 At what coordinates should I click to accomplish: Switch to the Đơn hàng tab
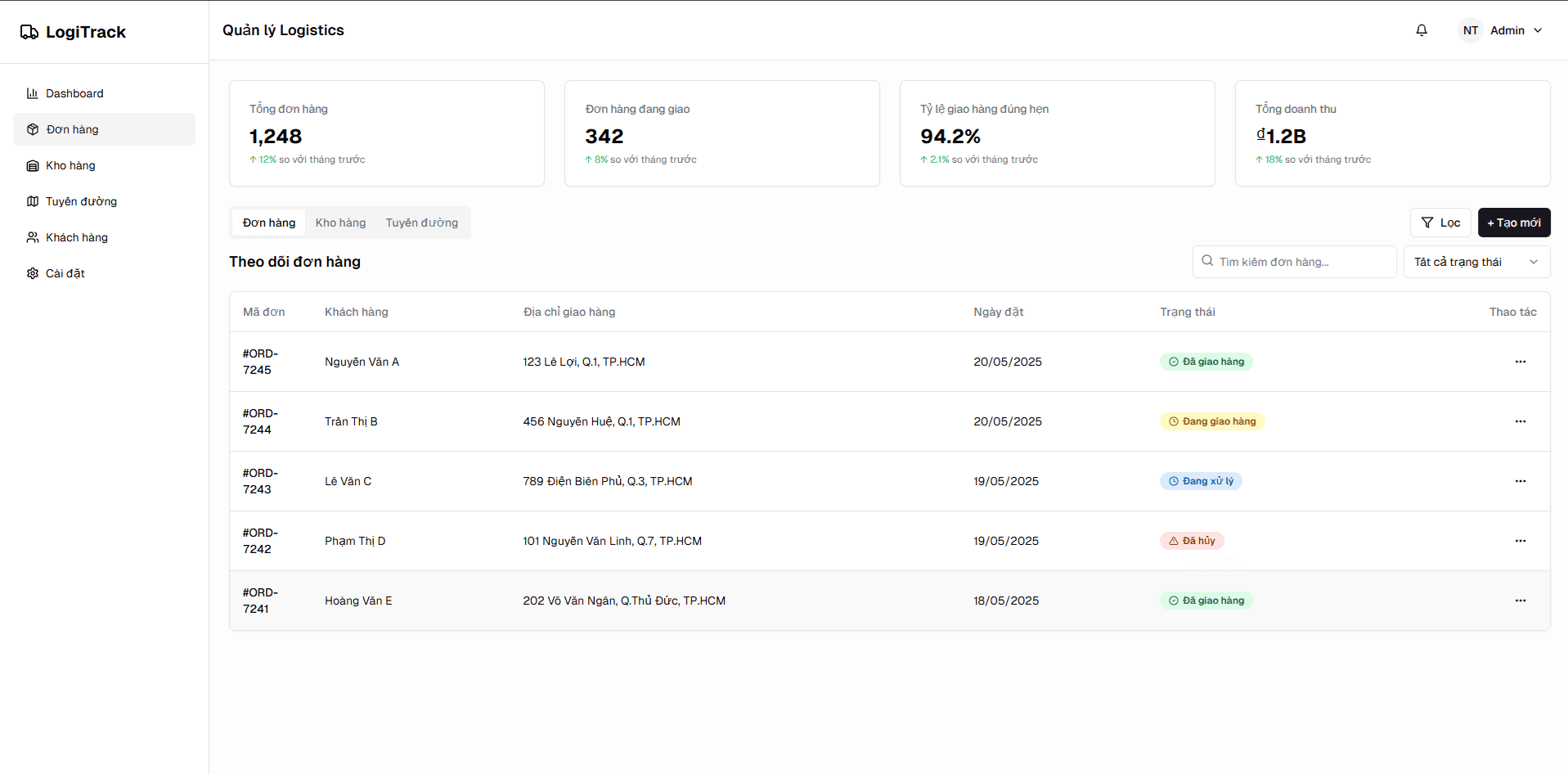click(269, 223)
